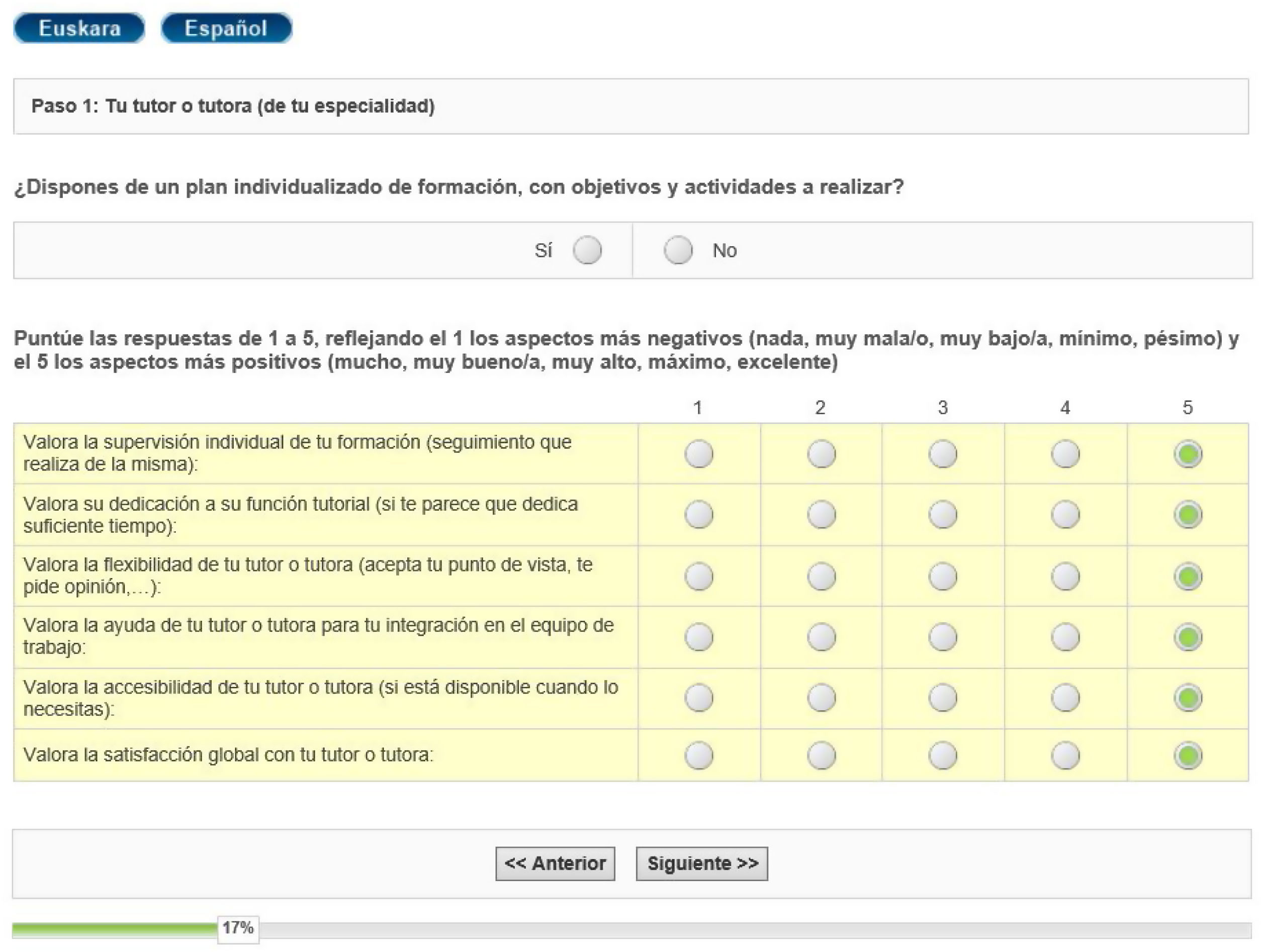Select No for individualized training plan

(x=678, y=250)
